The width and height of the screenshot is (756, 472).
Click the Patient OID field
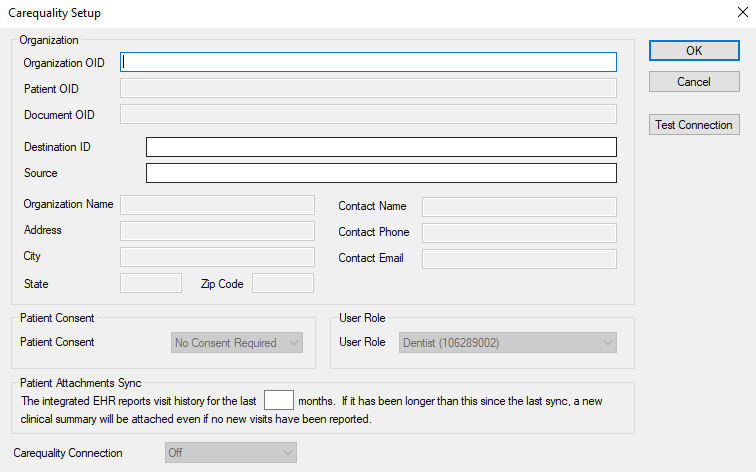pos(368,88)
